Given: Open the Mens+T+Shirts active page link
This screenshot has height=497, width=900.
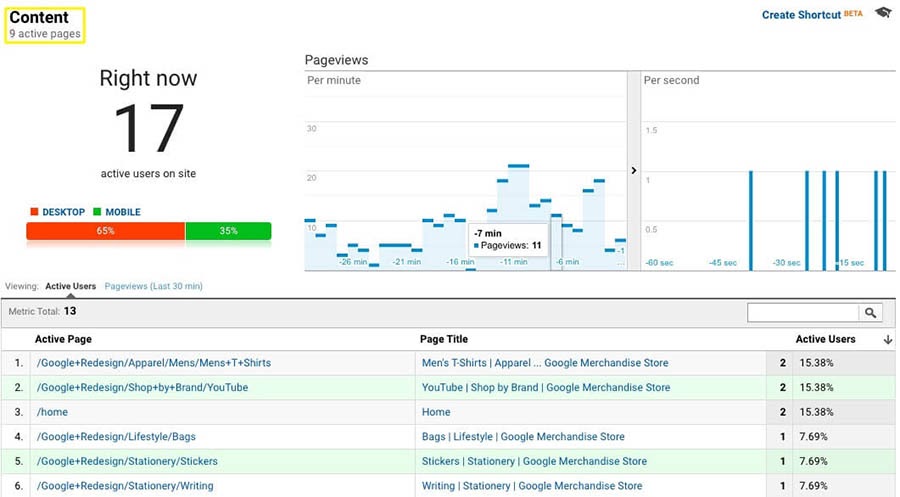Looking at the screenshot, I should click(154, 363).
